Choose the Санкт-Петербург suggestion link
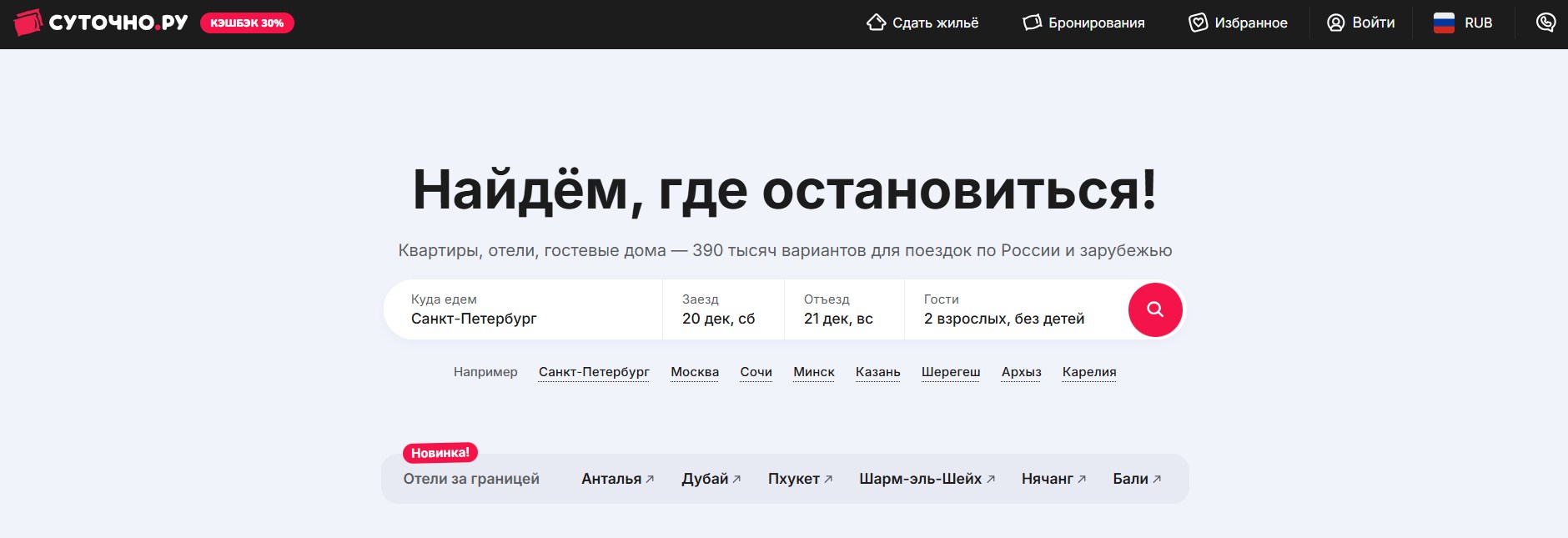 594,372
